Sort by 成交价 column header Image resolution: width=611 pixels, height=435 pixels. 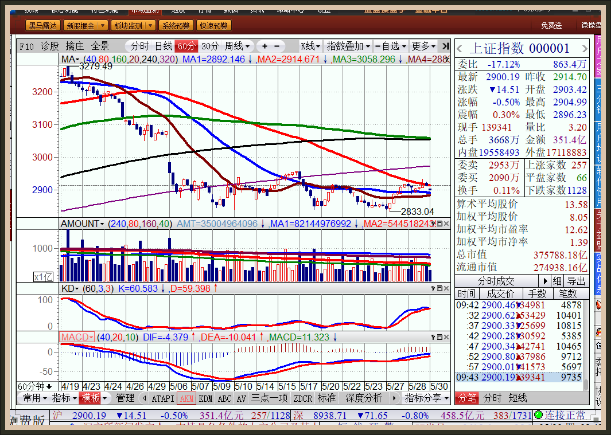500,293
